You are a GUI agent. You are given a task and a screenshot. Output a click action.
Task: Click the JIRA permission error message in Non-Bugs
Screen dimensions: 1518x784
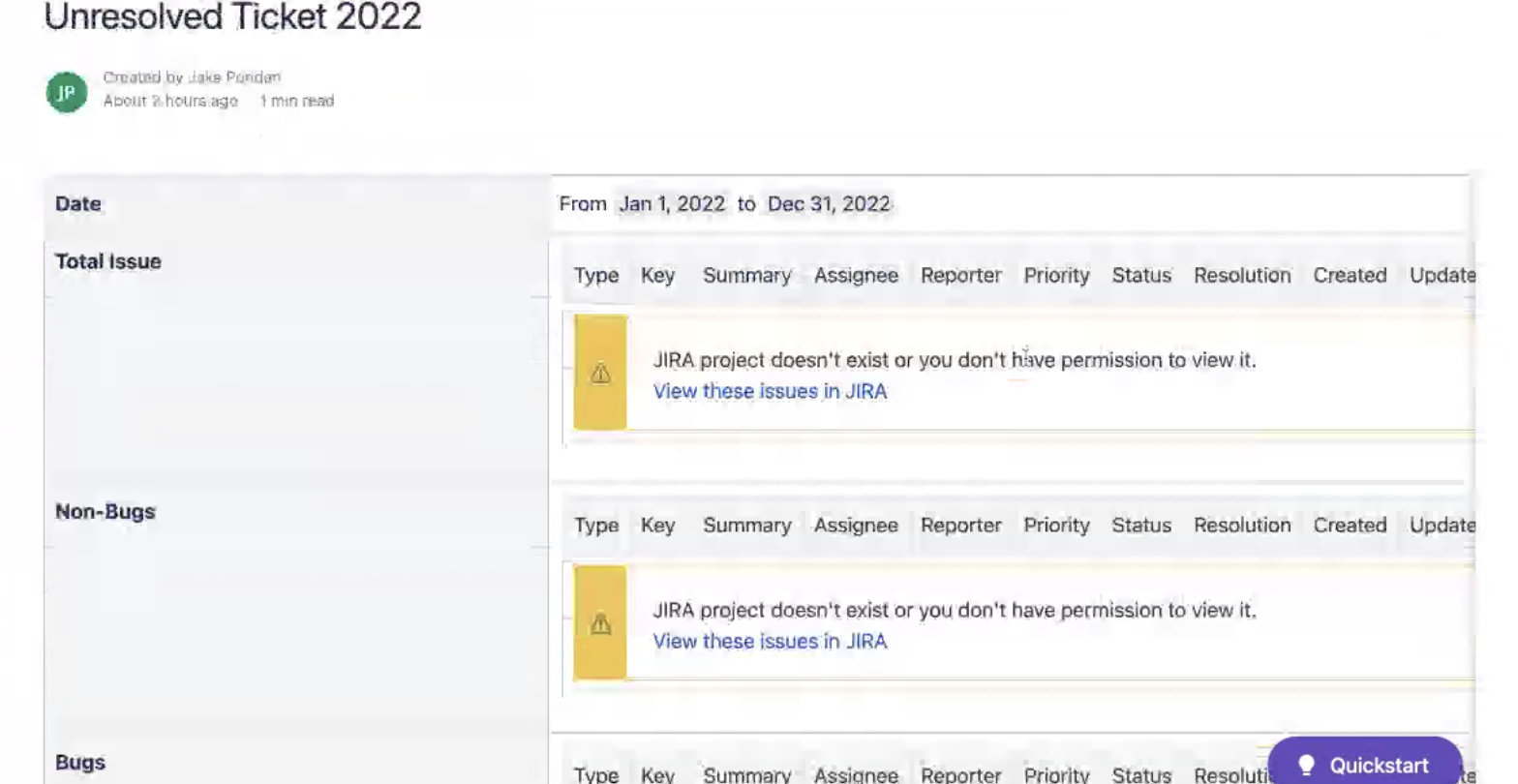tap(955, 610)
